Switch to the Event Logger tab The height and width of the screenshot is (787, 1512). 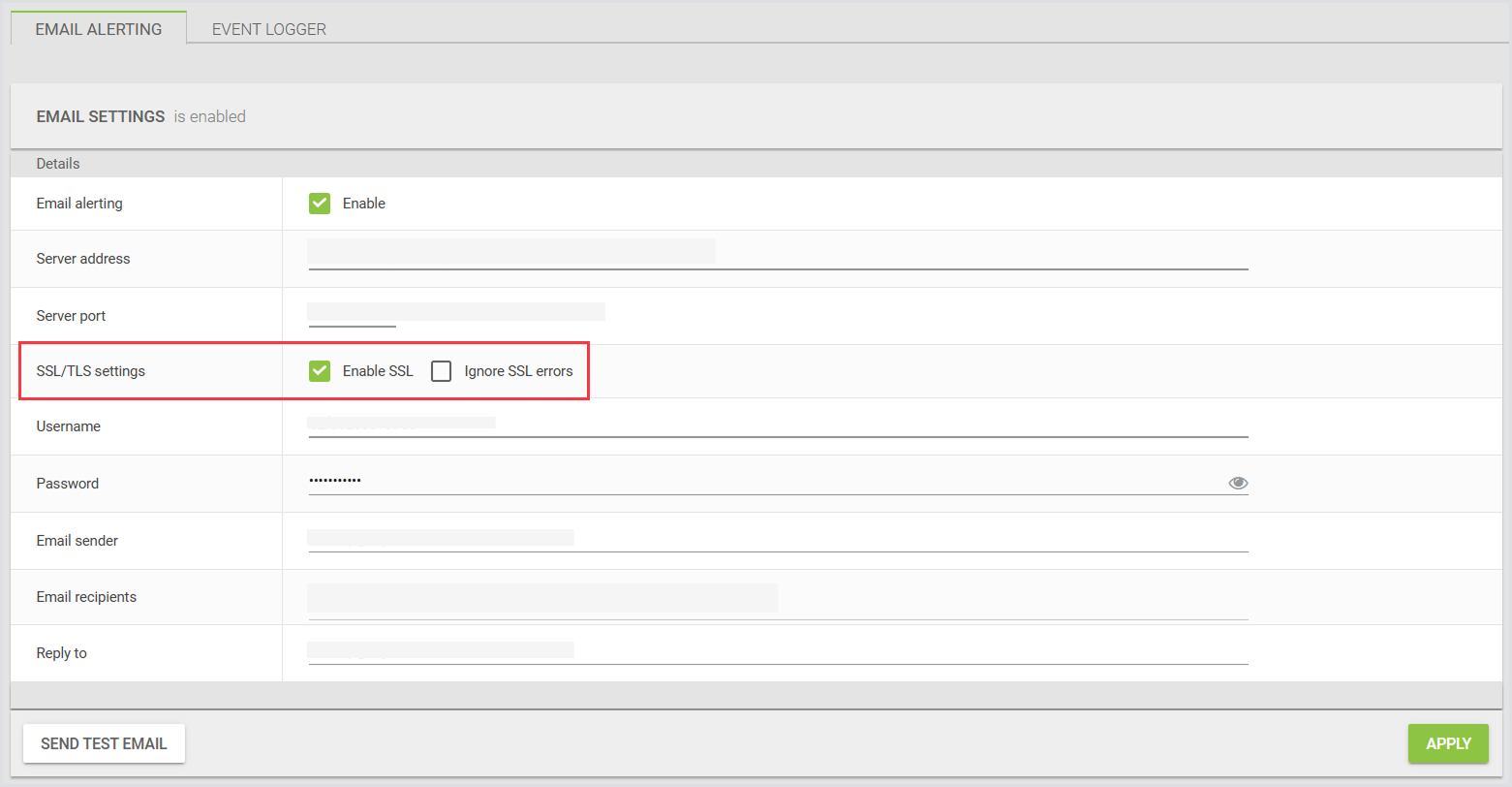(x=269, y=29)
